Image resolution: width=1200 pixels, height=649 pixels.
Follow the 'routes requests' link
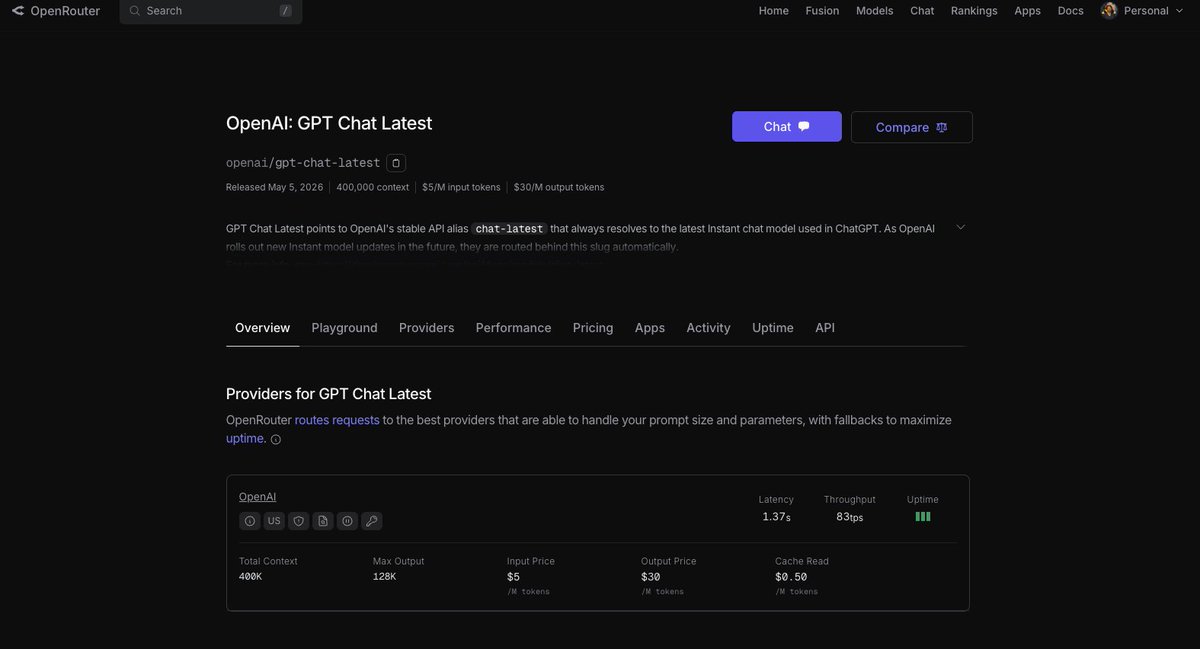coord(337,420)
